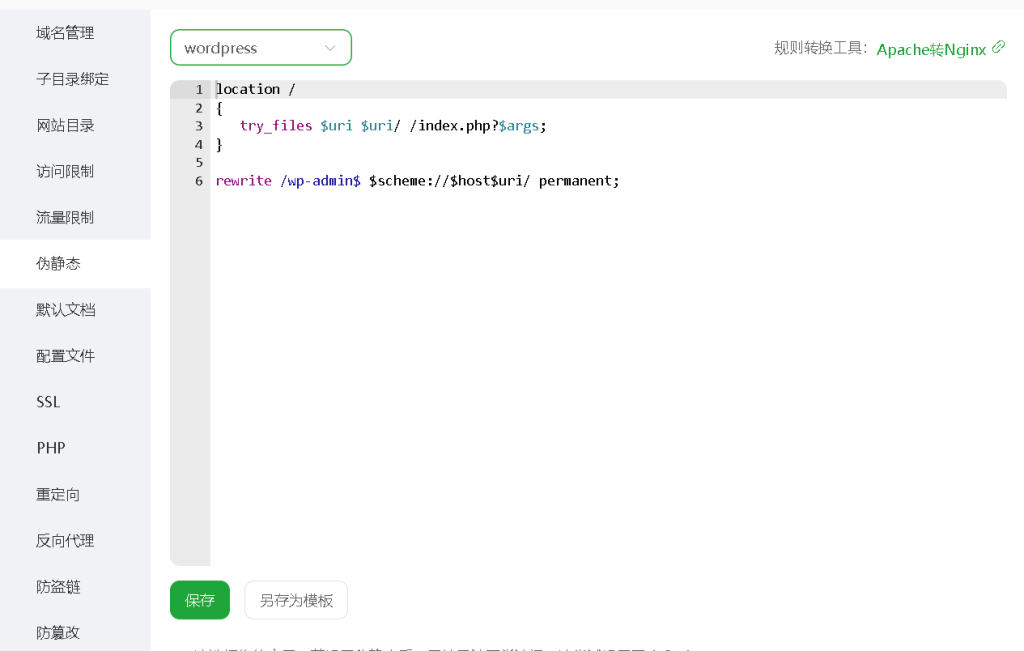Open the wordpress rewrite template dropdown

click(x=260, y=48)
